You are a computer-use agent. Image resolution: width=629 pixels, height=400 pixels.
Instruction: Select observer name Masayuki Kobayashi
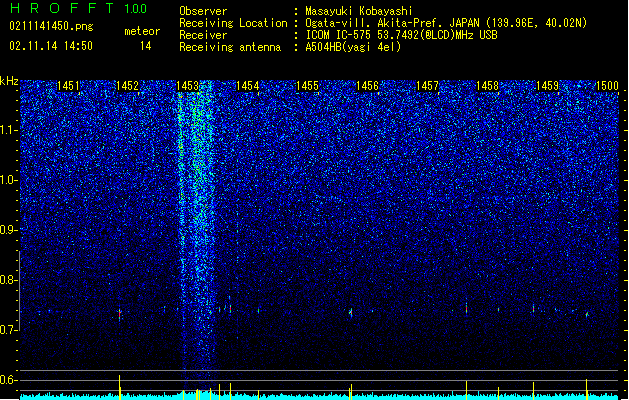tap(359, 11)
